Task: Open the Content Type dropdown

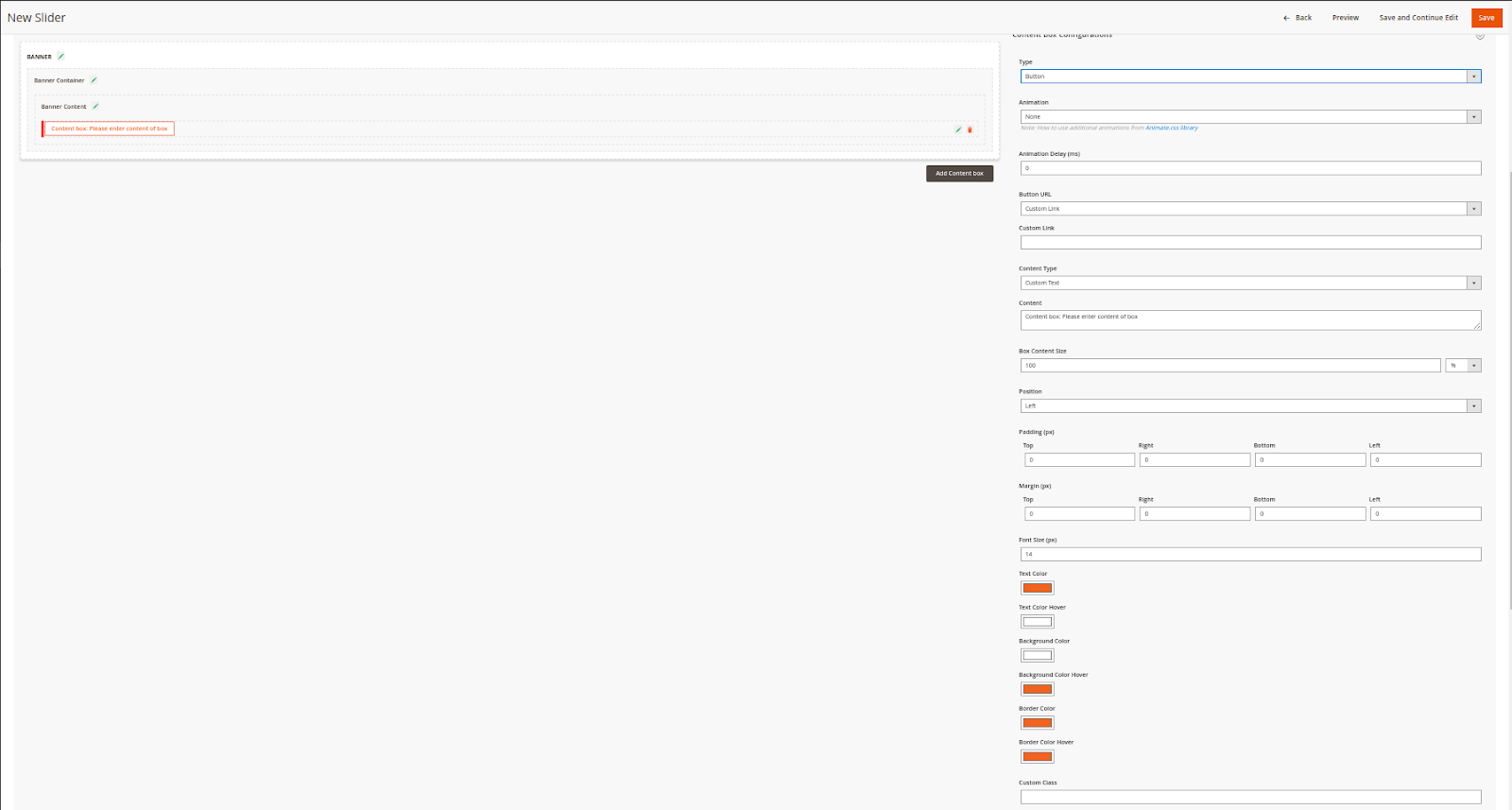Action: pos(1250,283)
